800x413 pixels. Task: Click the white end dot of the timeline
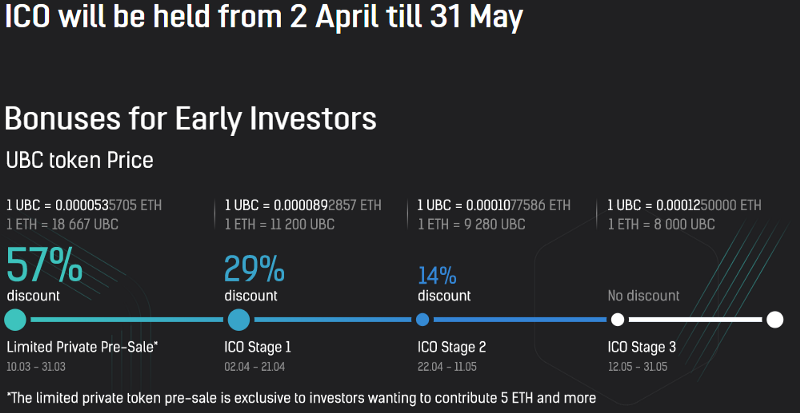[x=774, y=320]
